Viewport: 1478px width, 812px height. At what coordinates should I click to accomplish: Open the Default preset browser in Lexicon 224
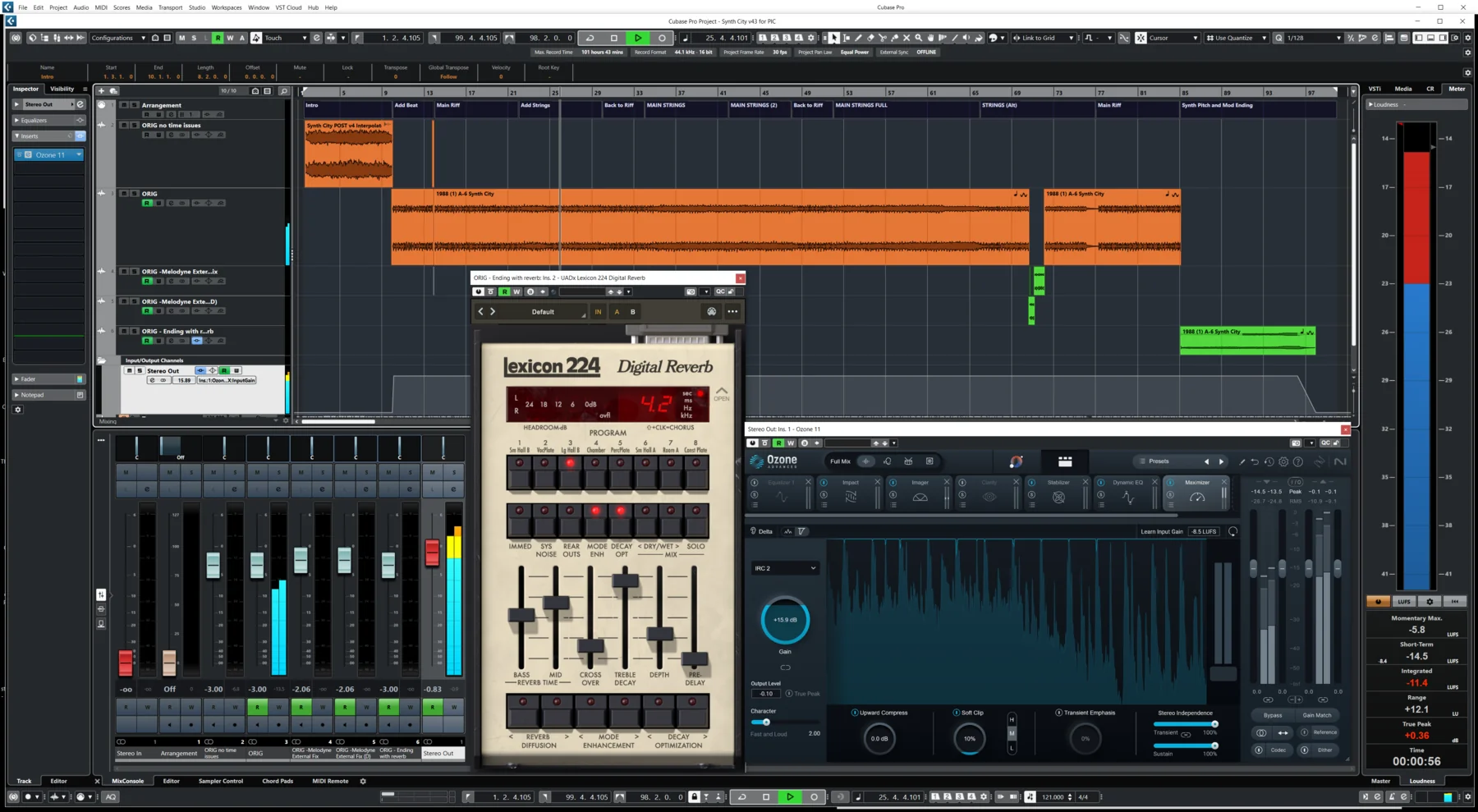tap(544, 311)
